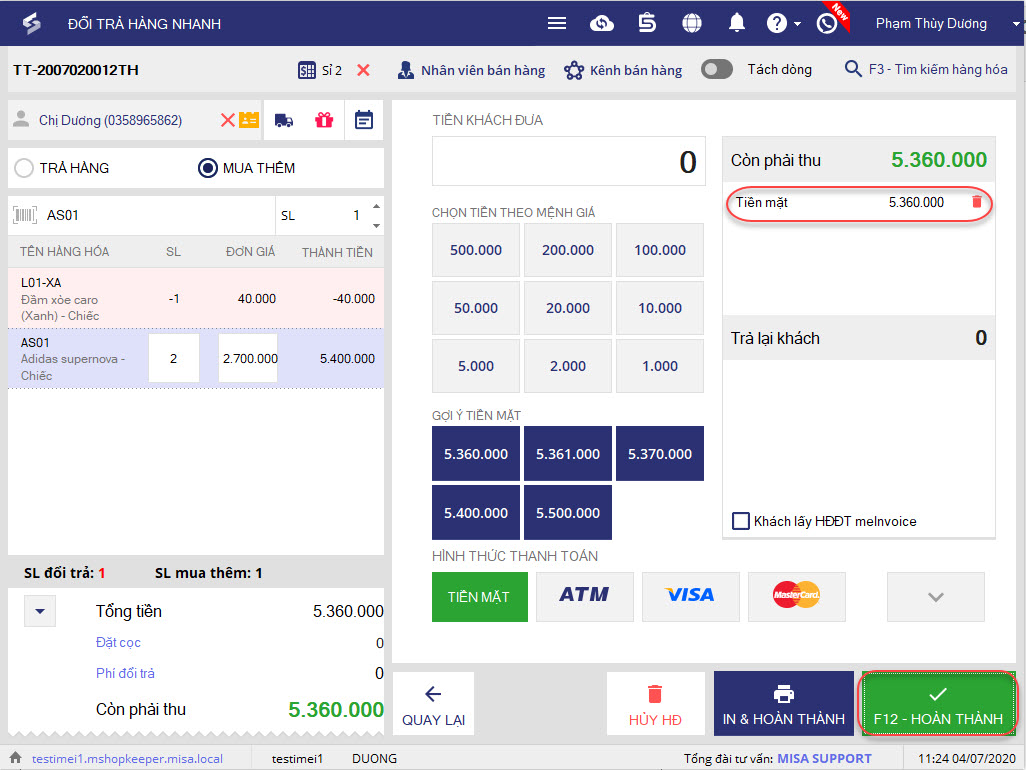Open the help question mark icon
This screenshot has height=770, width=1026.
click(x=777, y=24)
